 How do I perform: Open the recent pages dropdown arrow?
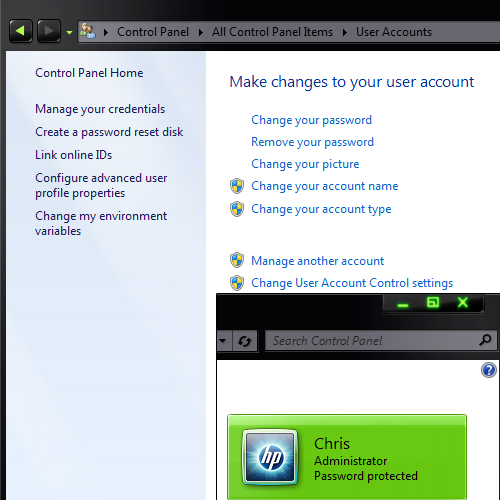pos(69,32)
